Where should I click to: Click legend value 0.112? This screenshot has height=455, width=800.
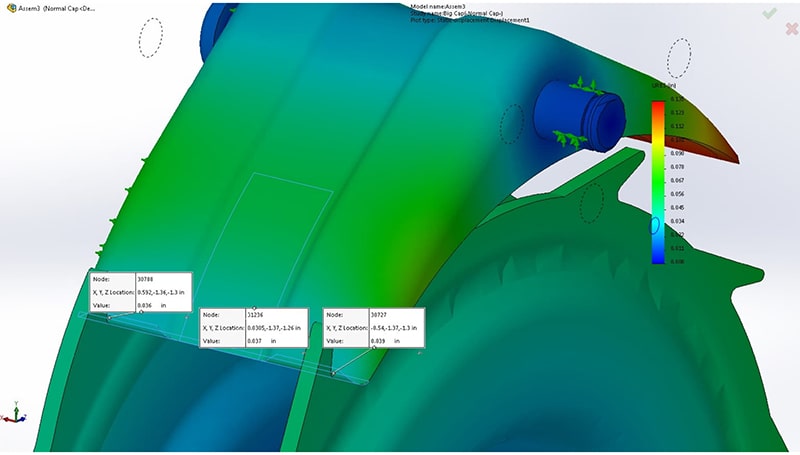coord(677,126)
